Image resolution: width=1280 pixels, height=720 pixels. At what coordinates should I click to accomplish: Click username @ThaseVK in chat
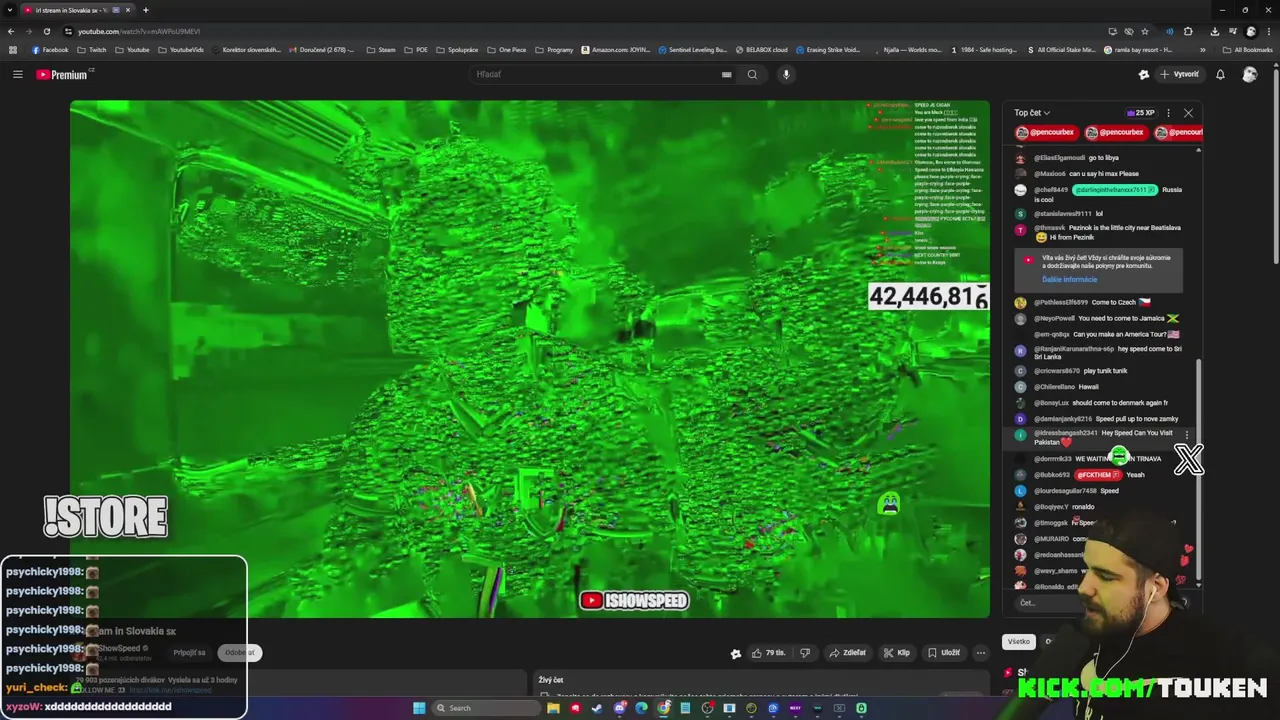[1050, 228]
